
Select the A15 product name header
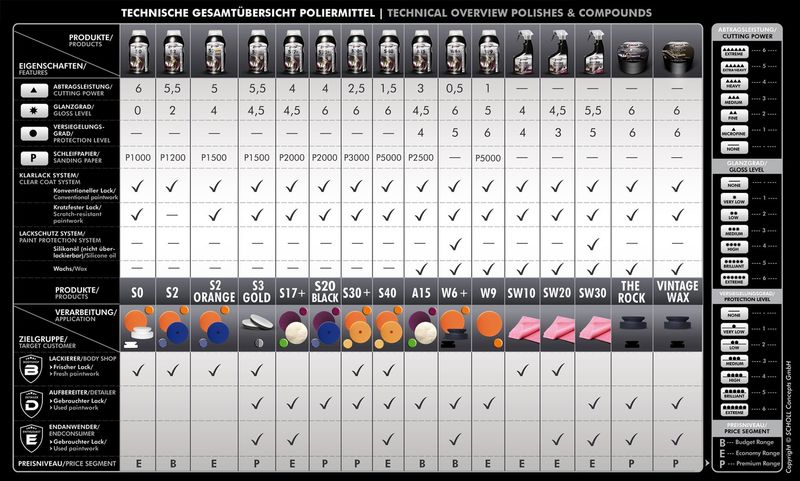(x=421, y=293)
